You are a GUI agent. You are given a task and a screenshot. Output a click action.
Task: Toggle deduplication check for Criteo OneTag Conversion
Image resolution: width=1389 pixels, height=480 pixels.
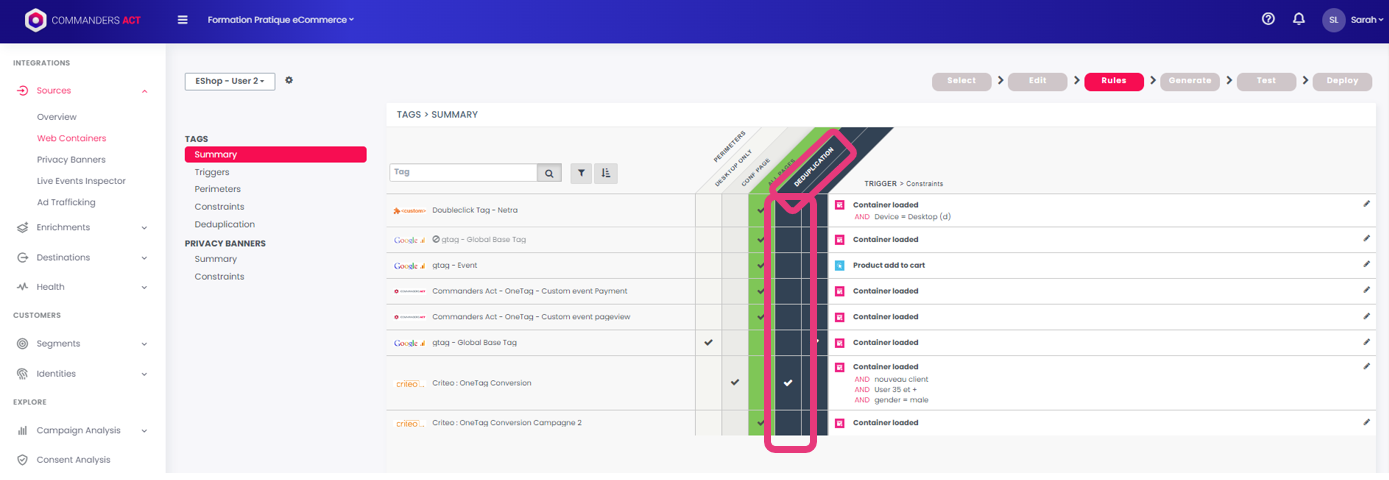click(788, 383)
